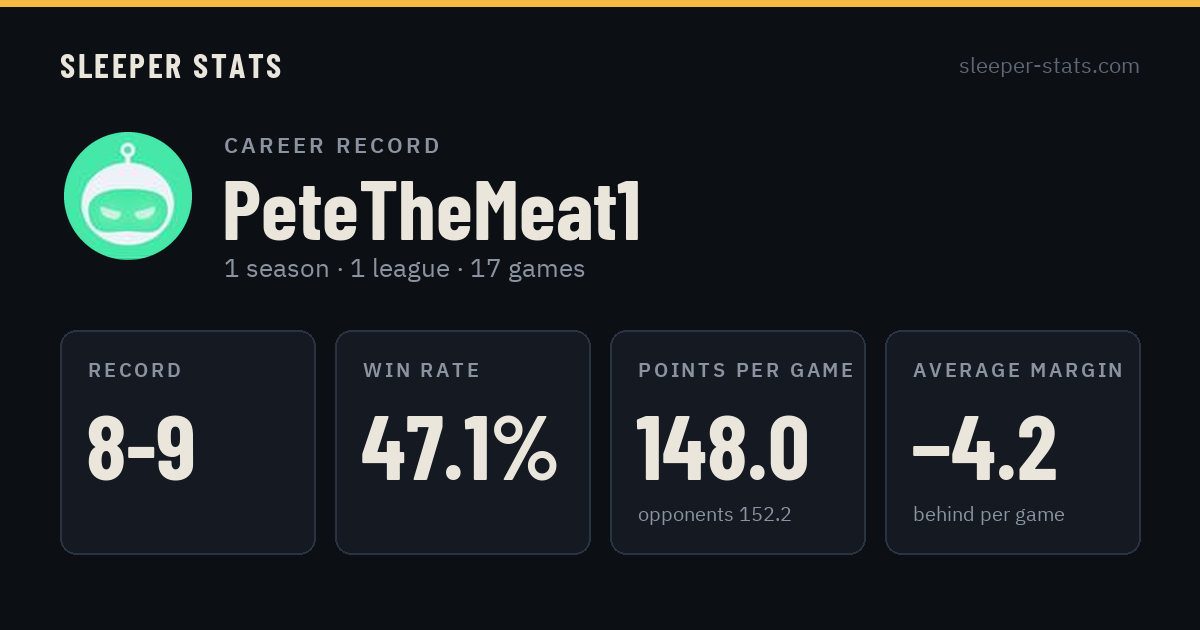The width and height of the screenshot is (1200, 630).
Task: Click the 8-9 record value
Action: pyautogui.click(x=141, y=449)
